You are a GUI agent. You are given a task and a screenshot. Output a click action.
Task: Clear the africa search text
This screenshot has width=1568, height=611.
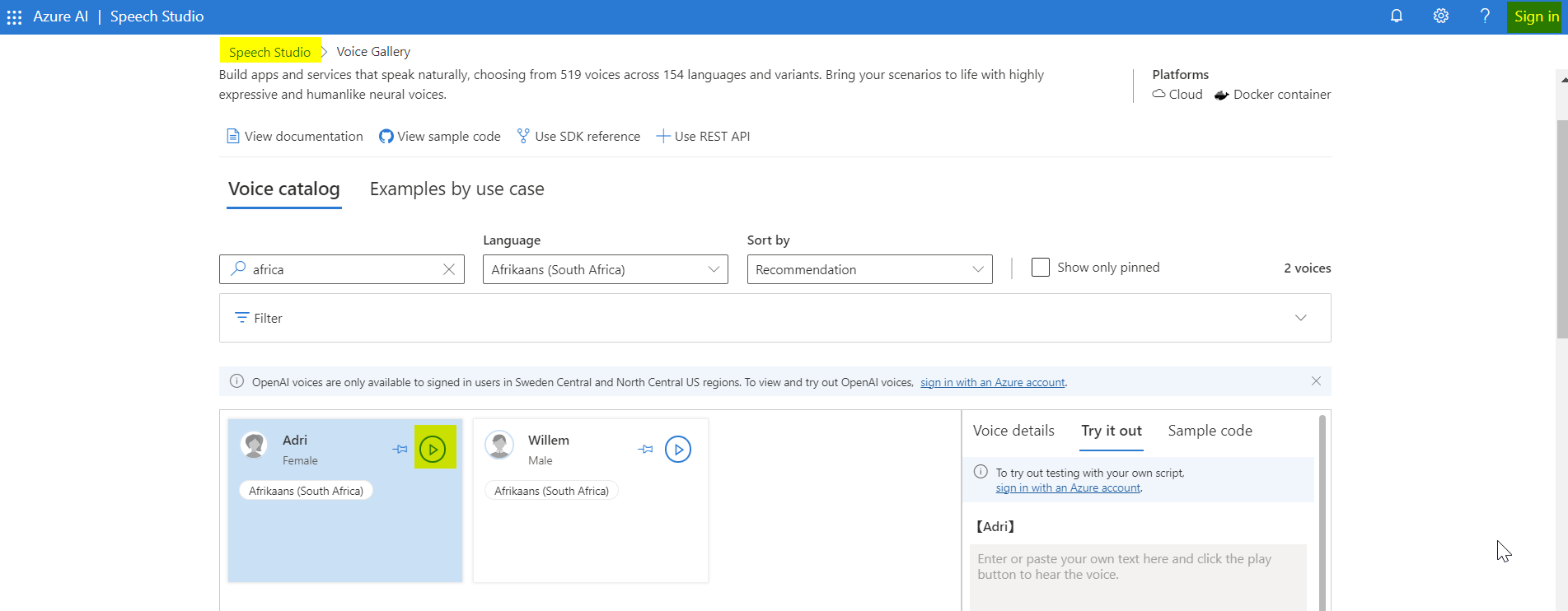point(449,269)
